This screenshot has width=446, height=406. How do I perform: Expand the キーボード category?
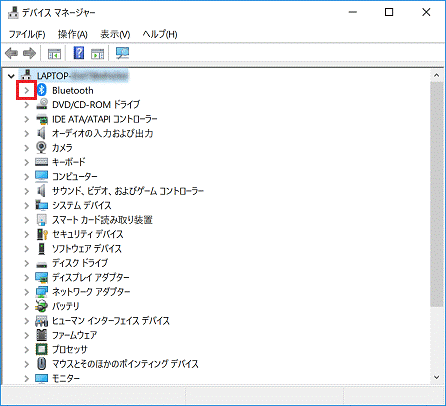tap(27, 162)
